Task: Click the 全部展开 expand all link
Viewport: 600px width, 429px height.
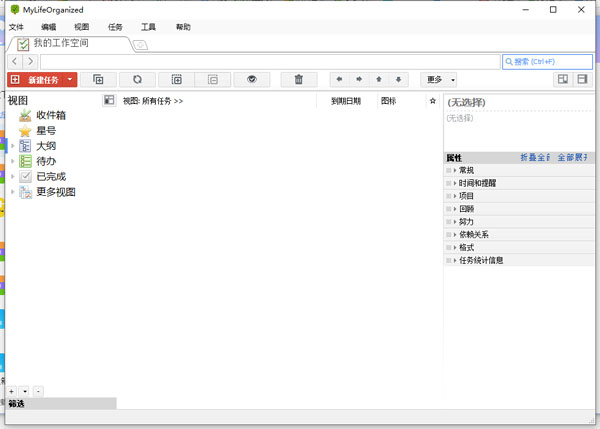Action: pos(572,157)
